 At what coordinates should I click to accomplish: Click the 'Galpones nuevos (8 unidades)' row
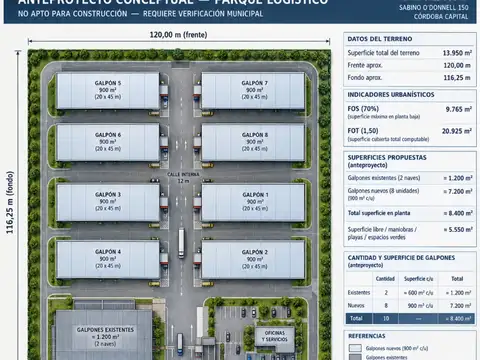pyautogui.click(x=410, y=194)
